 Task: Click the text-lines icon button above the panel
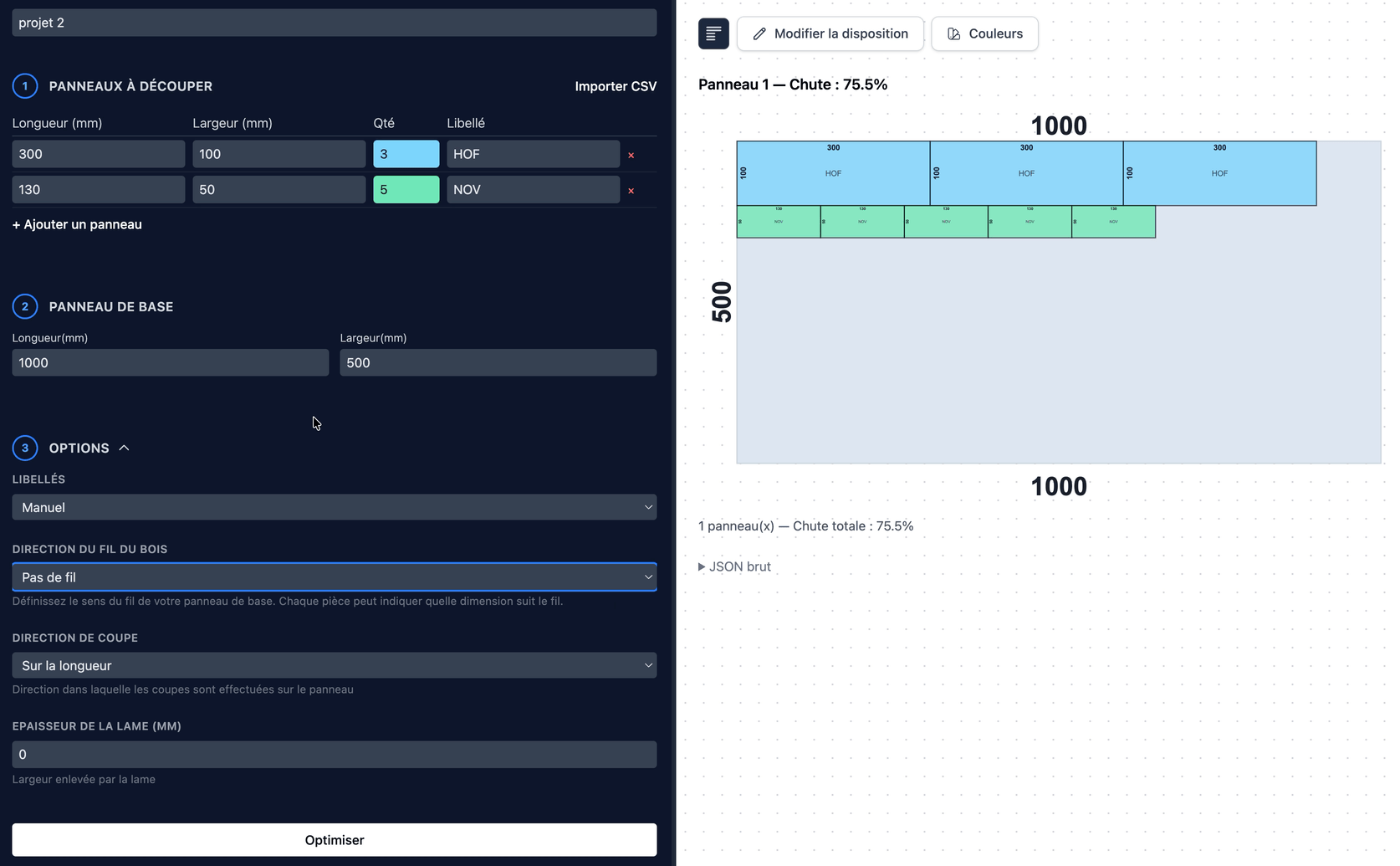(x=713, y=33)
